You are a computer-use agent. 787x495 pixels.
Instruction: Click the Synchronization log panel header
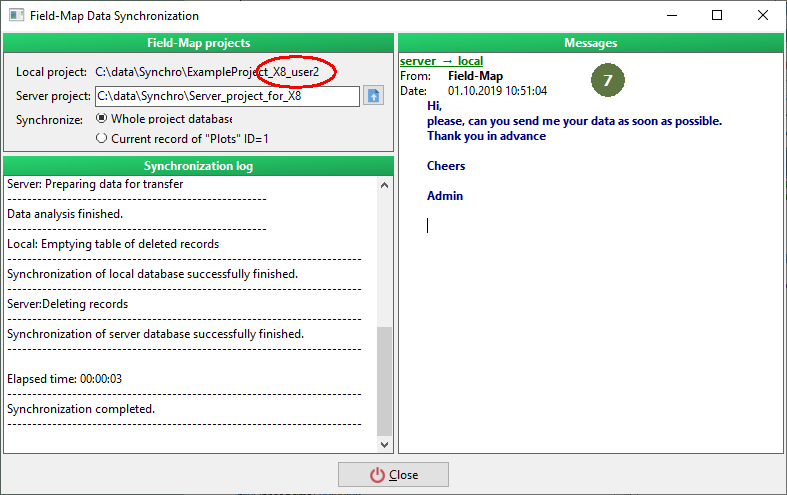tap(198, 166)
